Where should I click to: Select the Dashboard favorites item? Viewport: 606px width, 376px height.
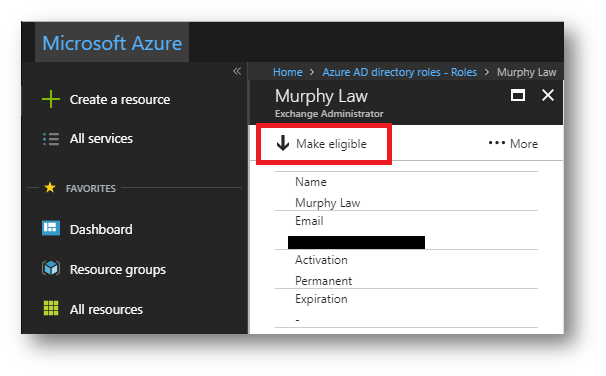click(x=87, y=229)
